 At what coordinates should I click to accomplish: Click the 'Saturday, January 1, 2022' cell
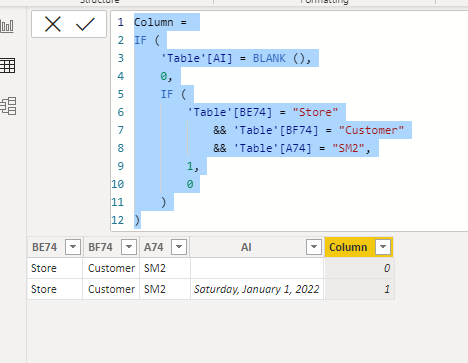pyautogui.click(x=257, y=289)
